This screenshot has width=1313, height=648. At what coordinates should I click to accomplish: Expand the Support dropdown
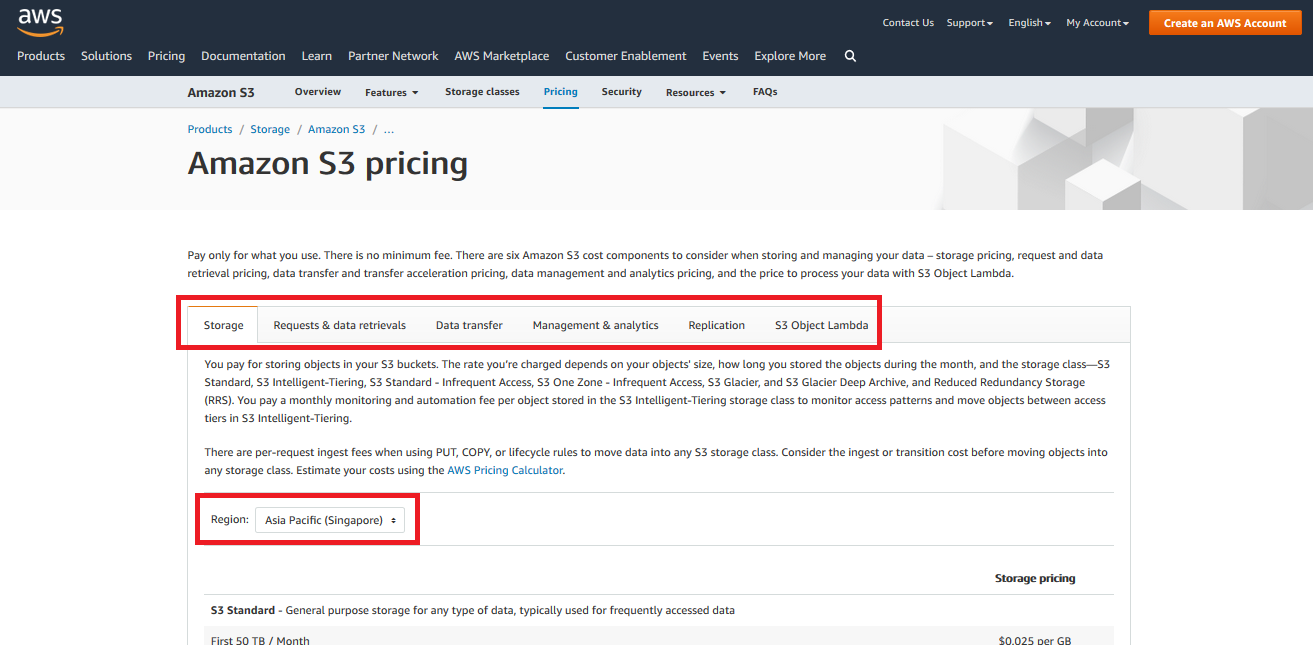point(970,23)
